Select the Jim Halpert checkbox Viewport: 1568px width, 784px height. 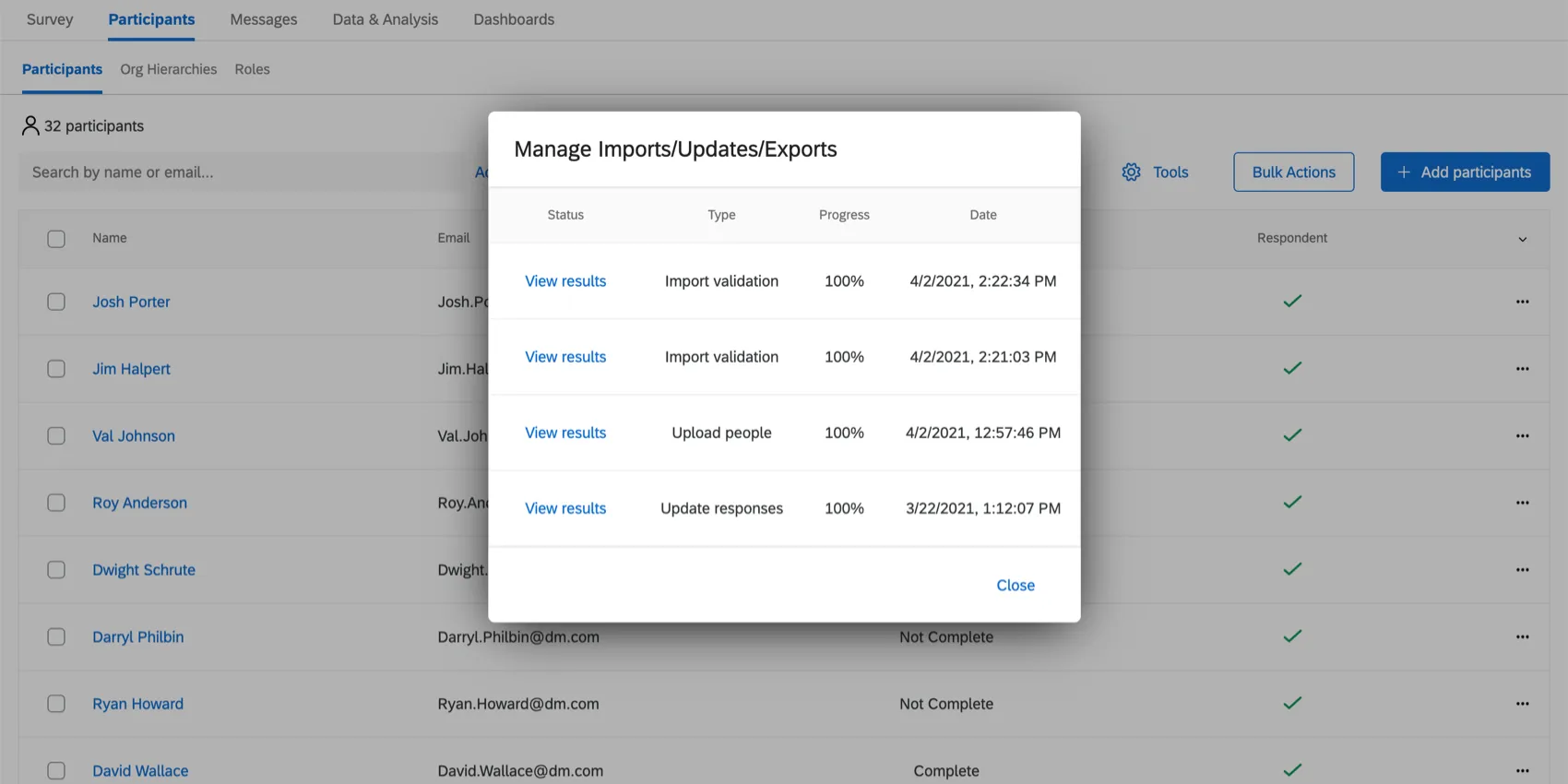tap(56, 369)
